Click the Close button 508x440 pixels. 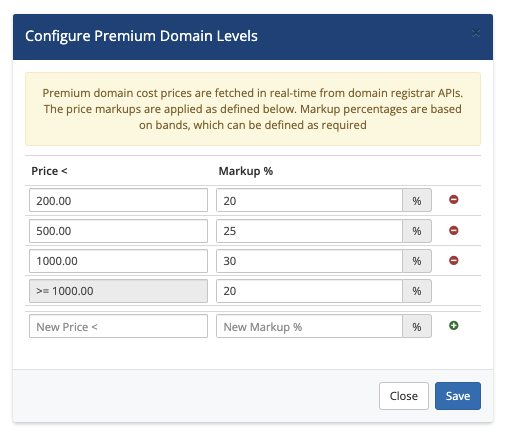coord(404,396)
